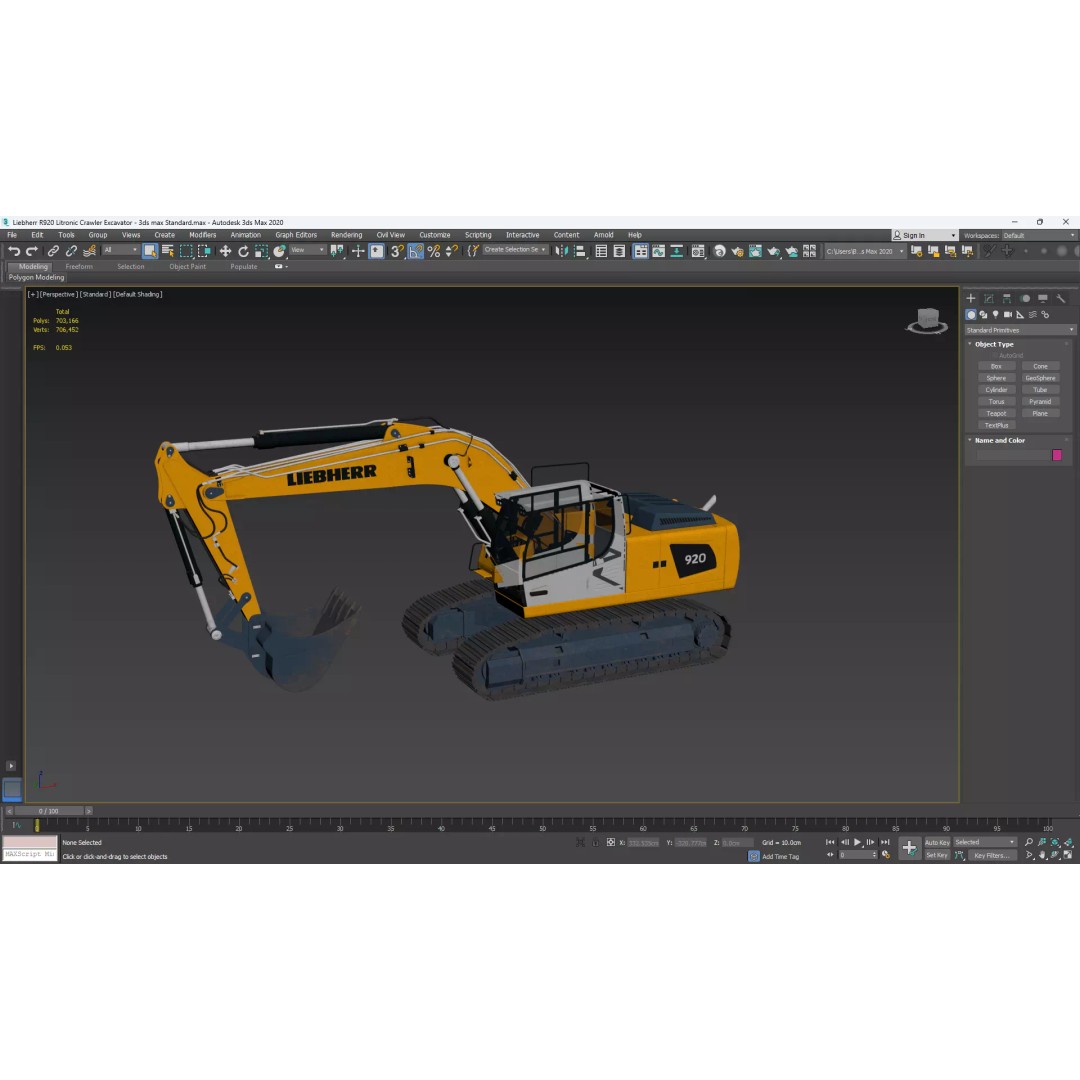Image resolution: width=1080 pixels, height=1080 pixels.
Task: Click the Cylinder primitive button
Action: pos(996,390)
